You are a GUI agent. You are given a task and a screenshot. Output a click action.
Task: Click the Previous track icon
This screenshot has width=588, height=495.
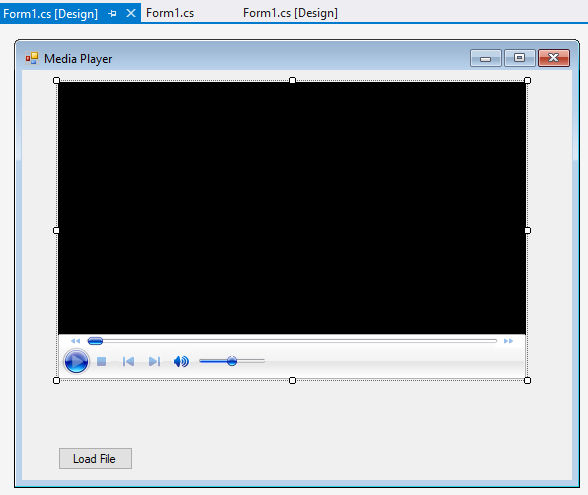coord(128,362)
